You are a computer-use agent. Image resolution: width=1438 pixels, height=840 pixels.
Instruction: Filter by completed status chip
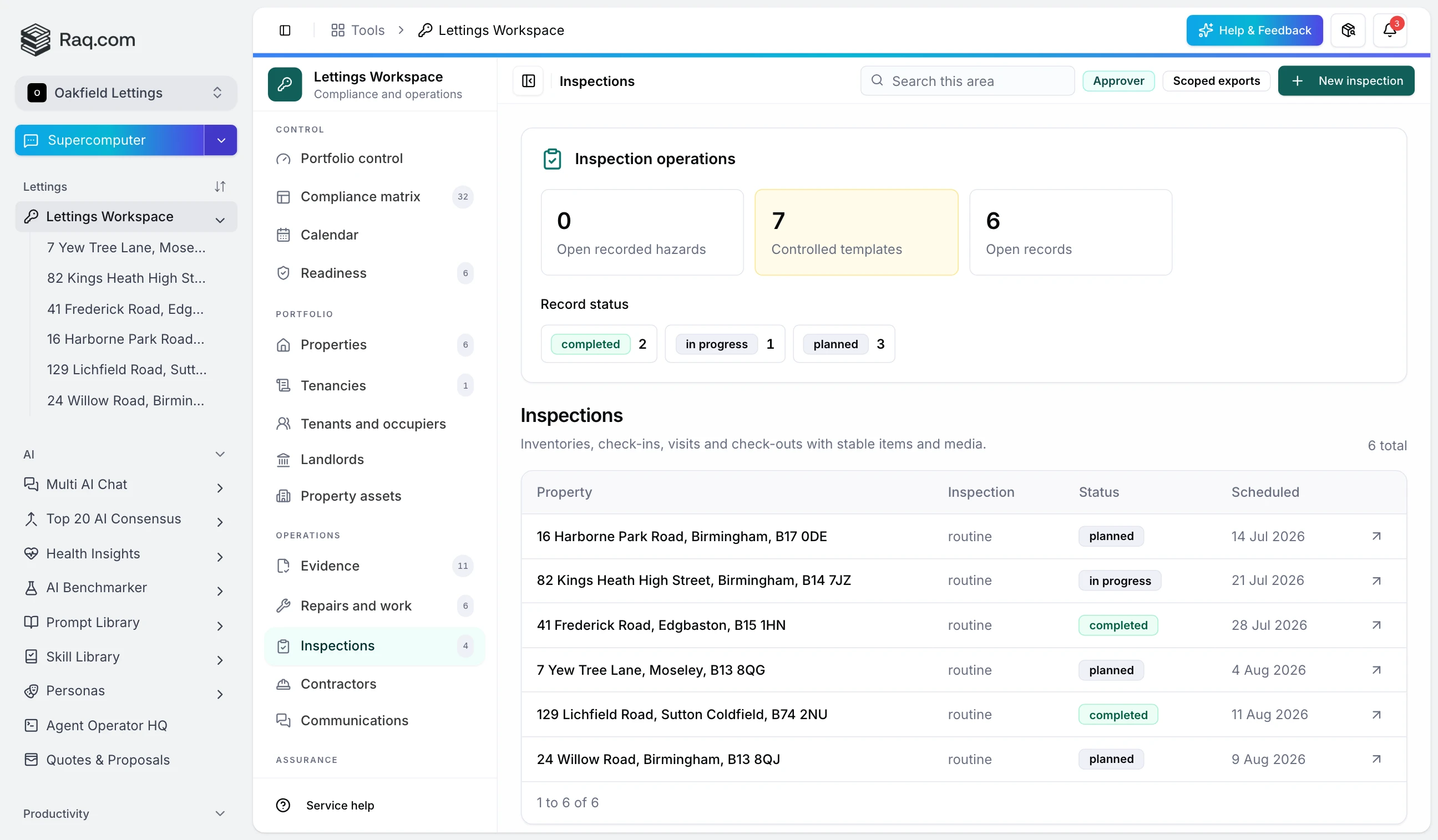pyautogui.click(x=599, y=344)
